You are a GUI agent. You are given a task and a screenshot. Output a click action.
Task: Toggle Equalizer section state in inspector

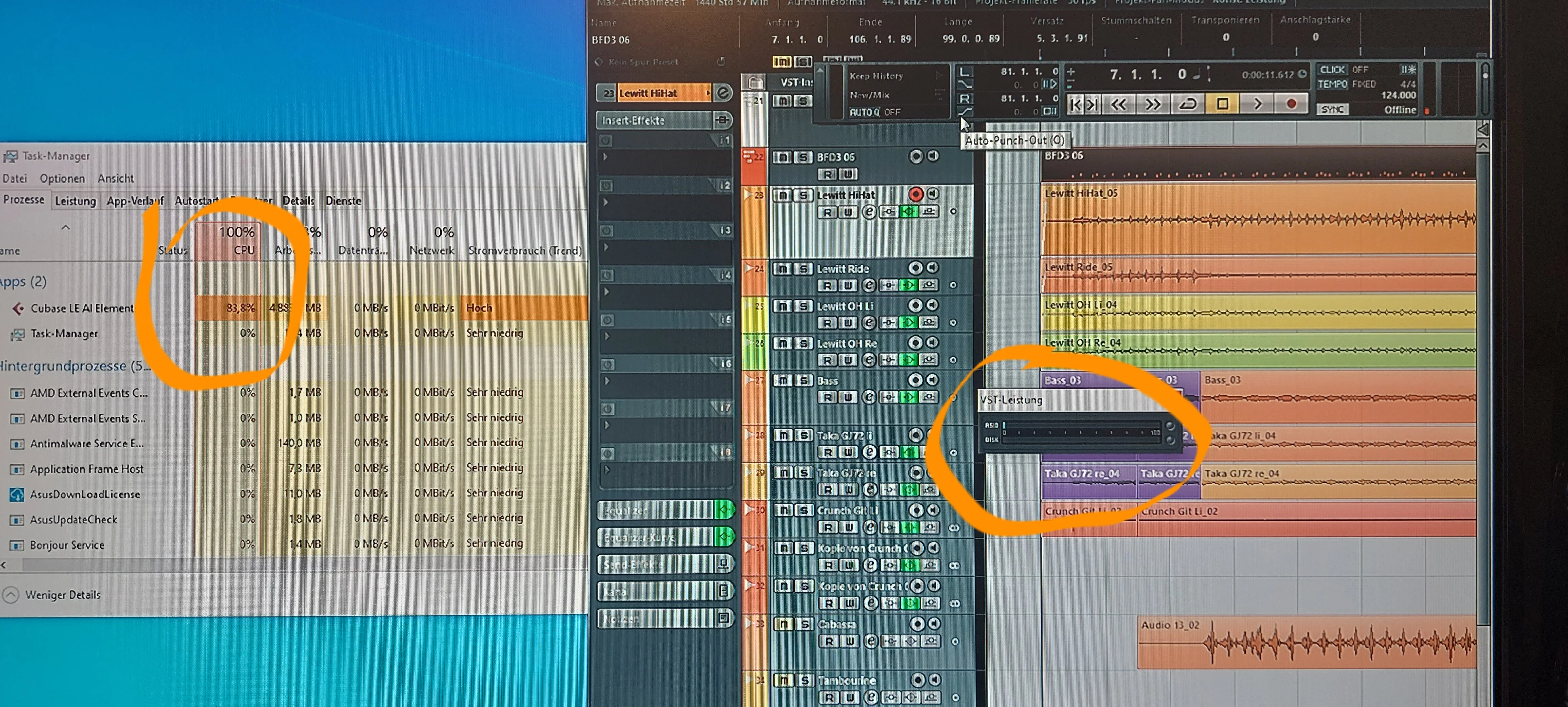point(724,510)
